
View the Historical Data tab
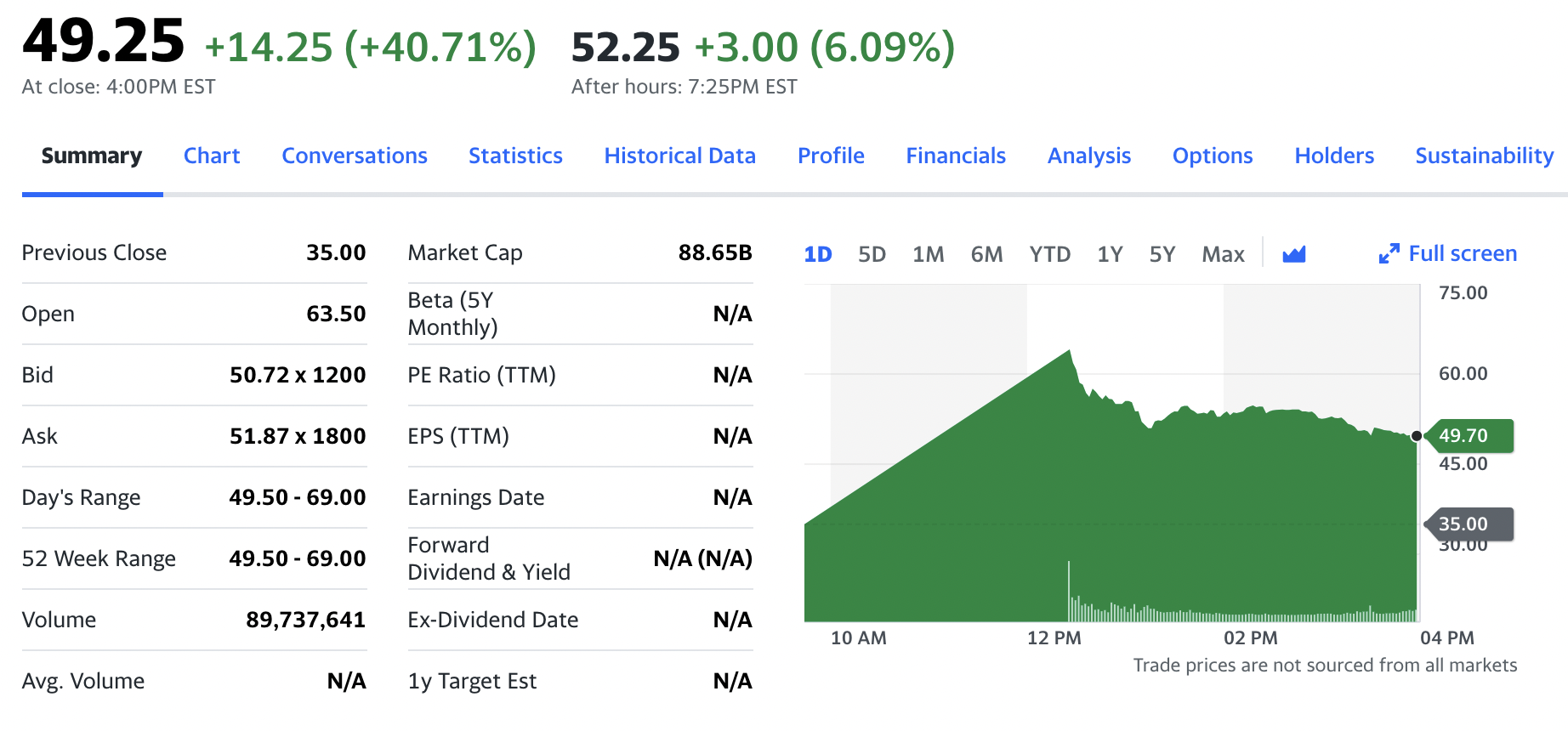679,156
